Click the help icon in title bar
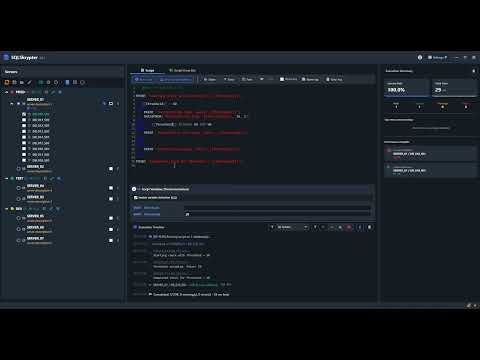This screenshot has height=360, width=480. coord(420,57)
